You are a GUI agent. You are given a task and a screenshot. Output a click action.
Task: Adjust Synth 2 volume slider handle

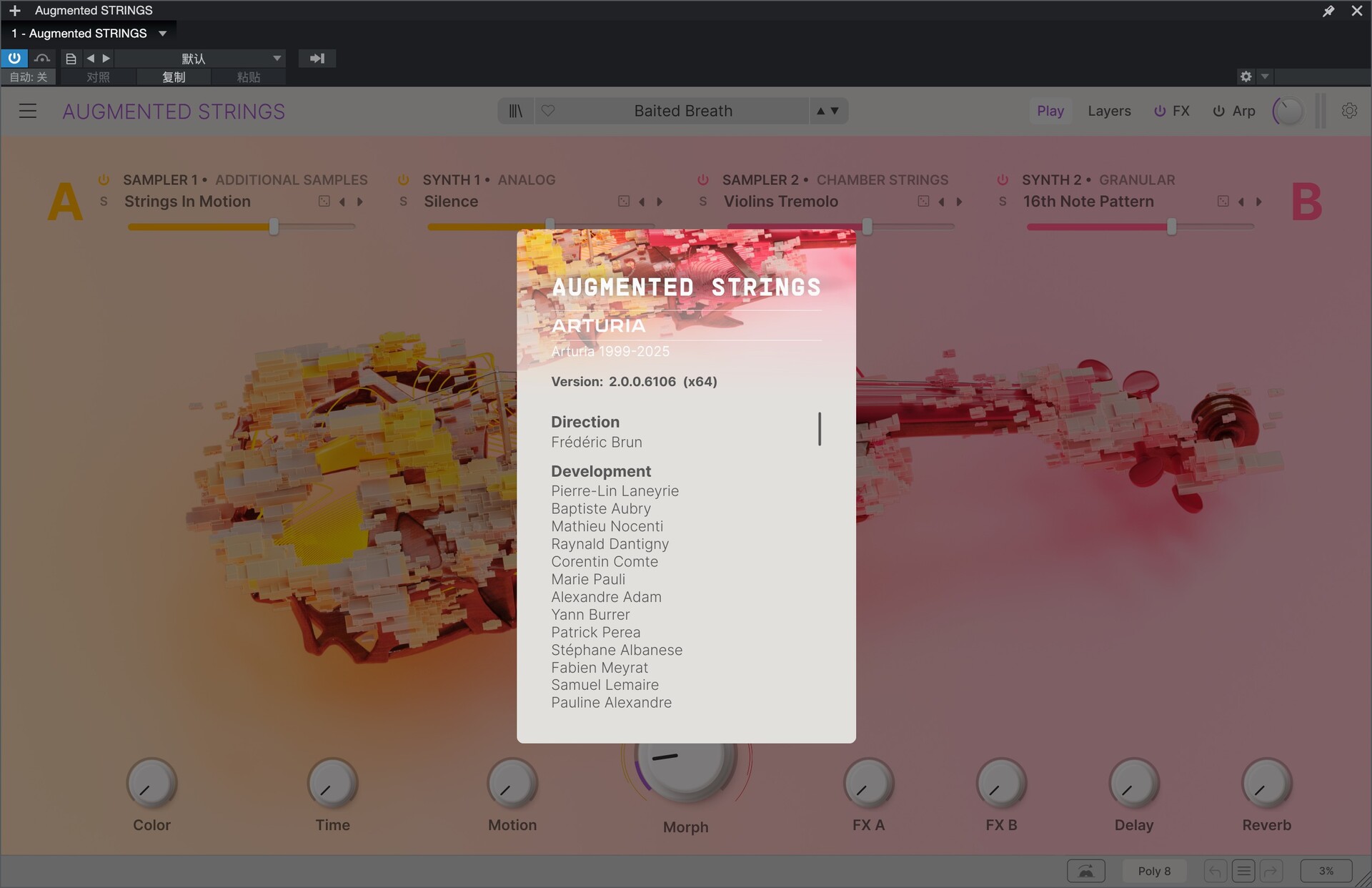tap(1171, 227)
